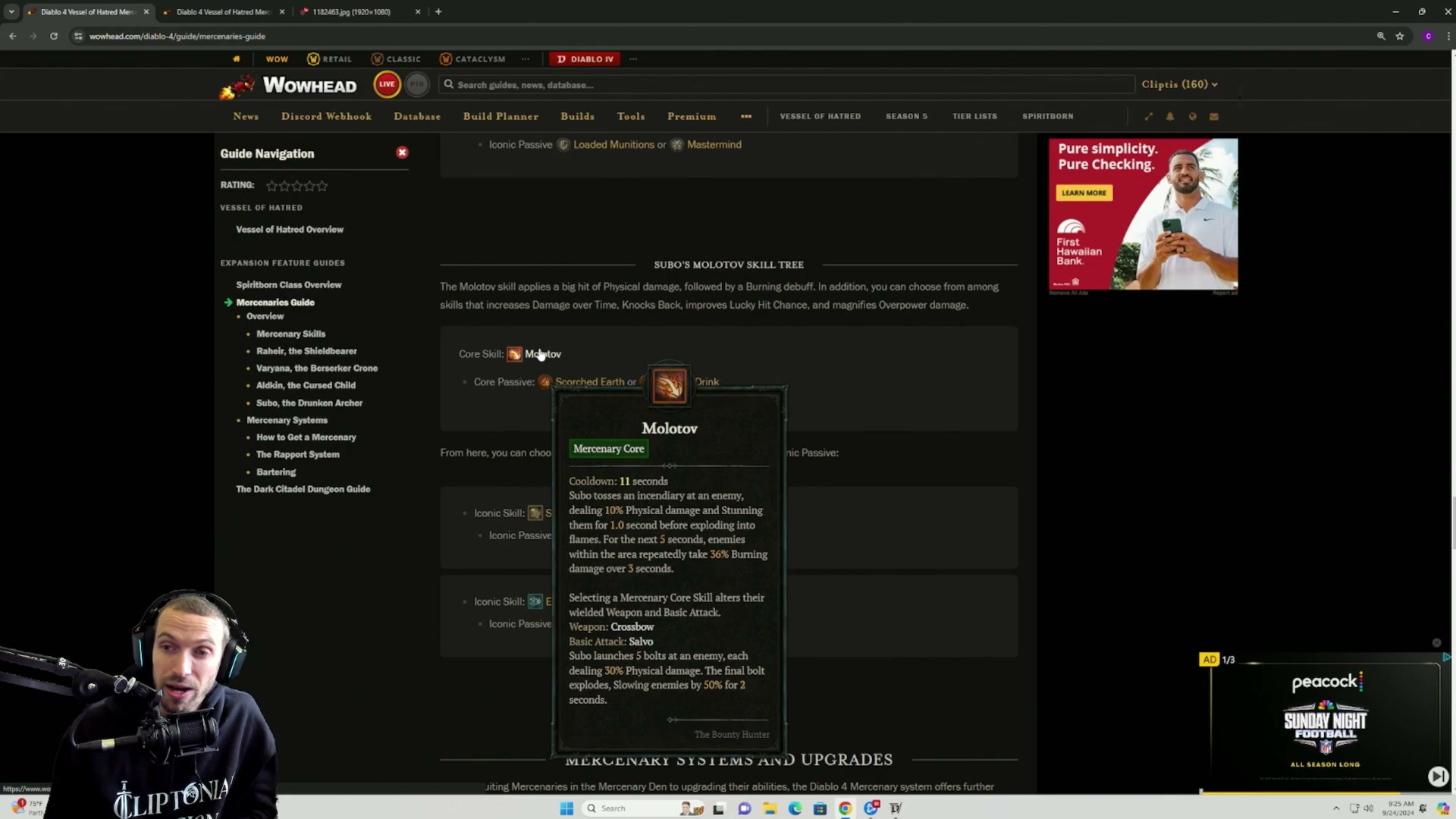Skip forward in the Peacock video ad
Screen dimensions: 1456x819
pos(1438,776)
